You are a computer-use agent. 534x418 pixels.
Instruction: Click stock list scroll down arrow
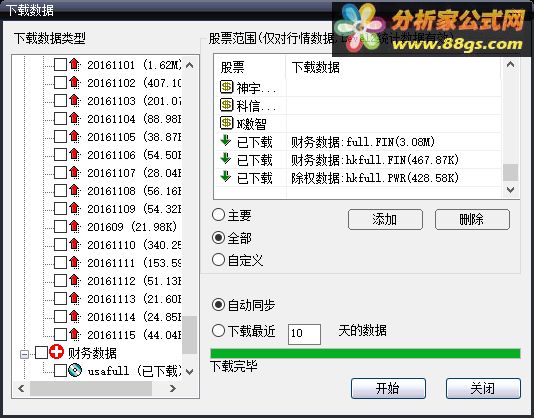510,189
